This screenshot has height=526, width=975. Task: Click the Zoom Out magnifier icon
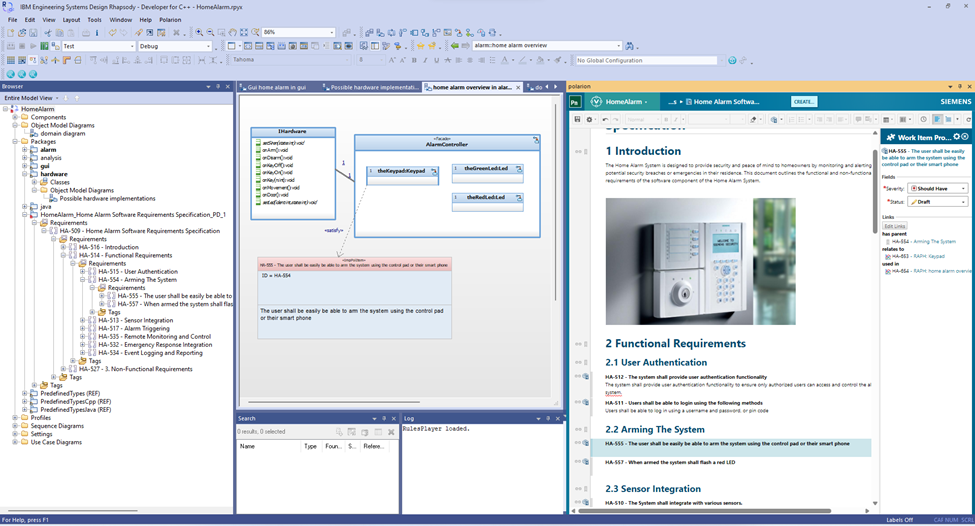210,32
